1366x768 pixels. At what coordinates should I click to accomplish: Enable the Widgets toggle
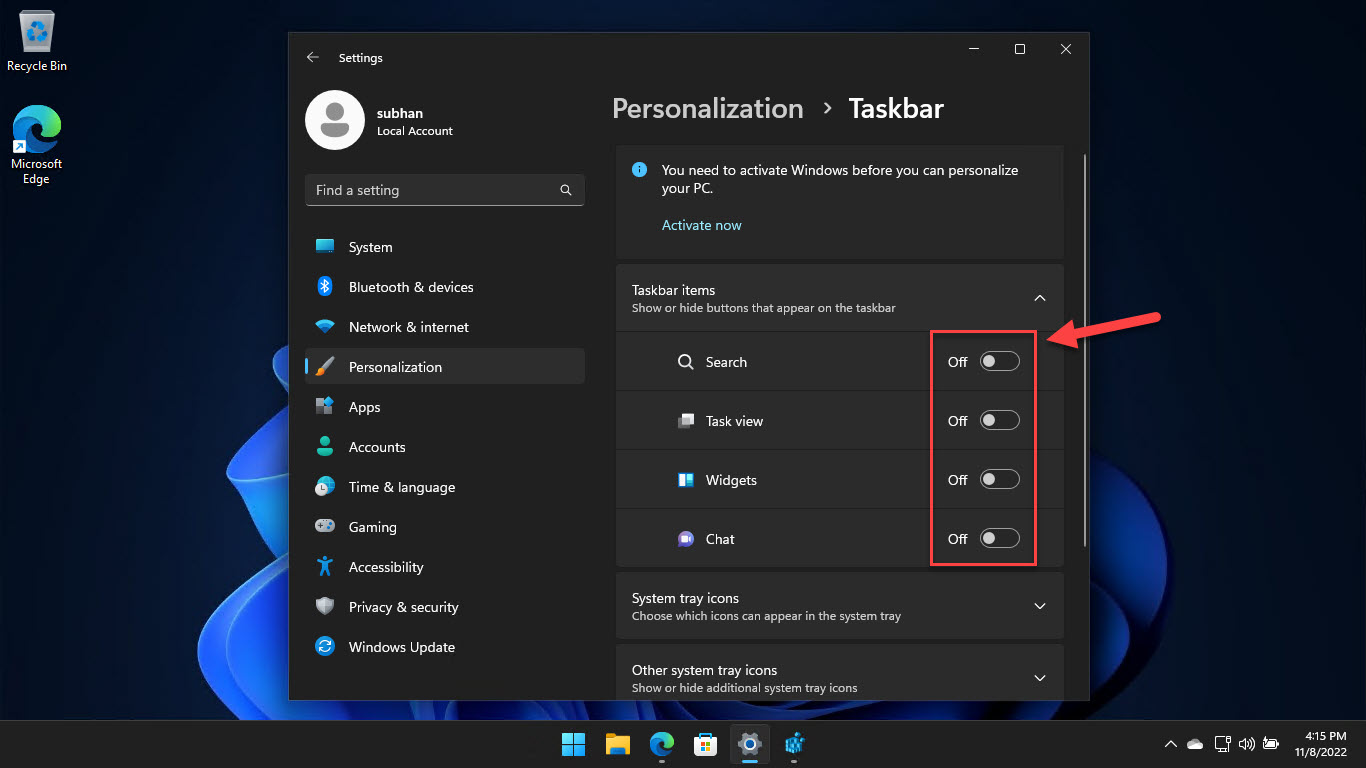pyautogui.click(x=999, y=479)
